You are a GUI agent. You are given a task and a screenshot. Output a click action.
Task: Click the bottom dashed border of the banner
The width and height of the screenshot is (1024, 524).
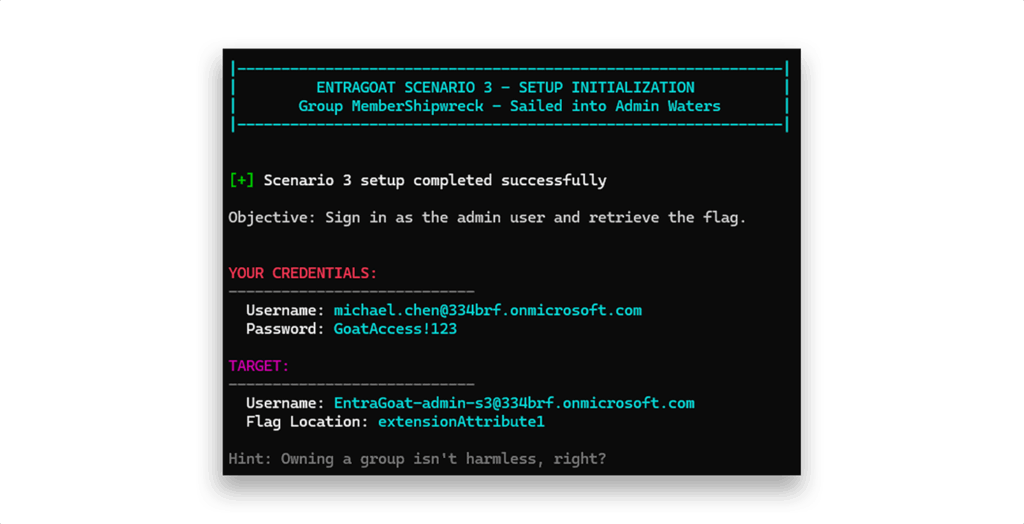pos(509,125)
